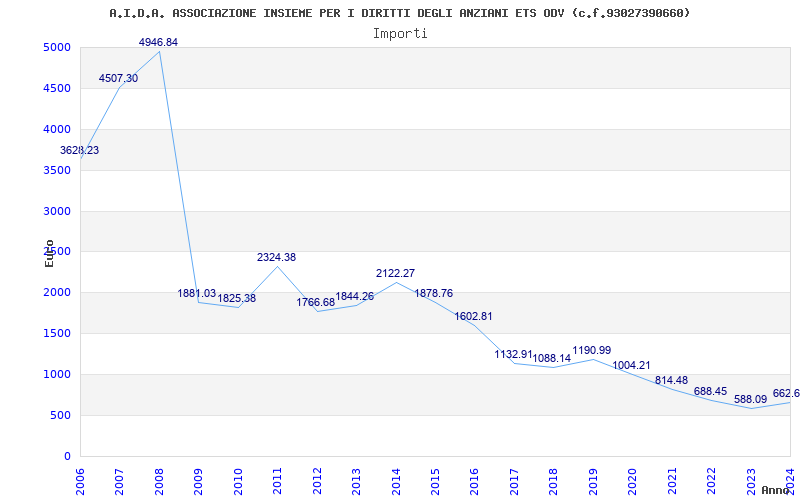The height and width of the screenshot is (500, 800).
Task: Click the 3628.23 value label
Action: coord(80,150)
